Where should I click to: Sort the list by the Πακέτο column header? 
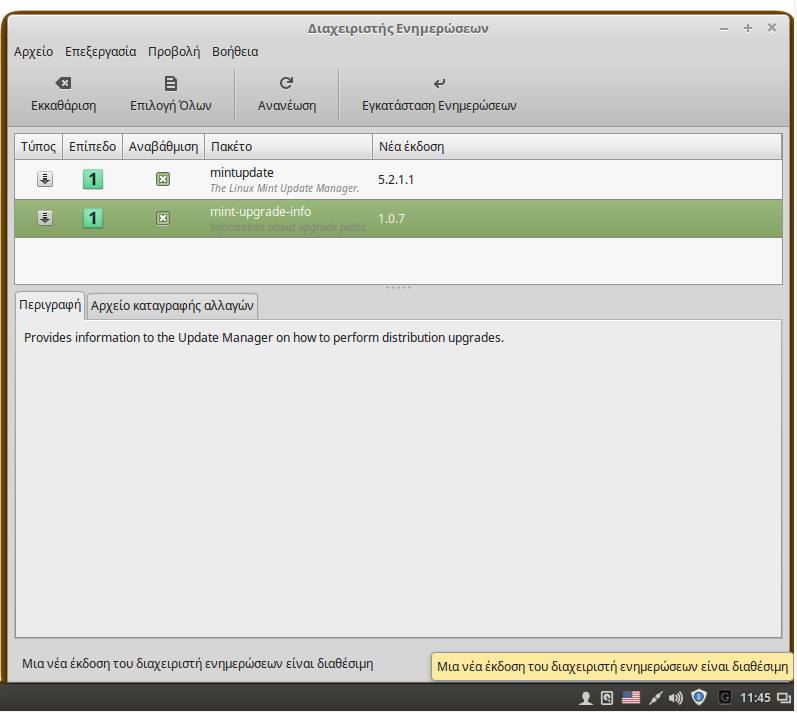coord(288,146)
